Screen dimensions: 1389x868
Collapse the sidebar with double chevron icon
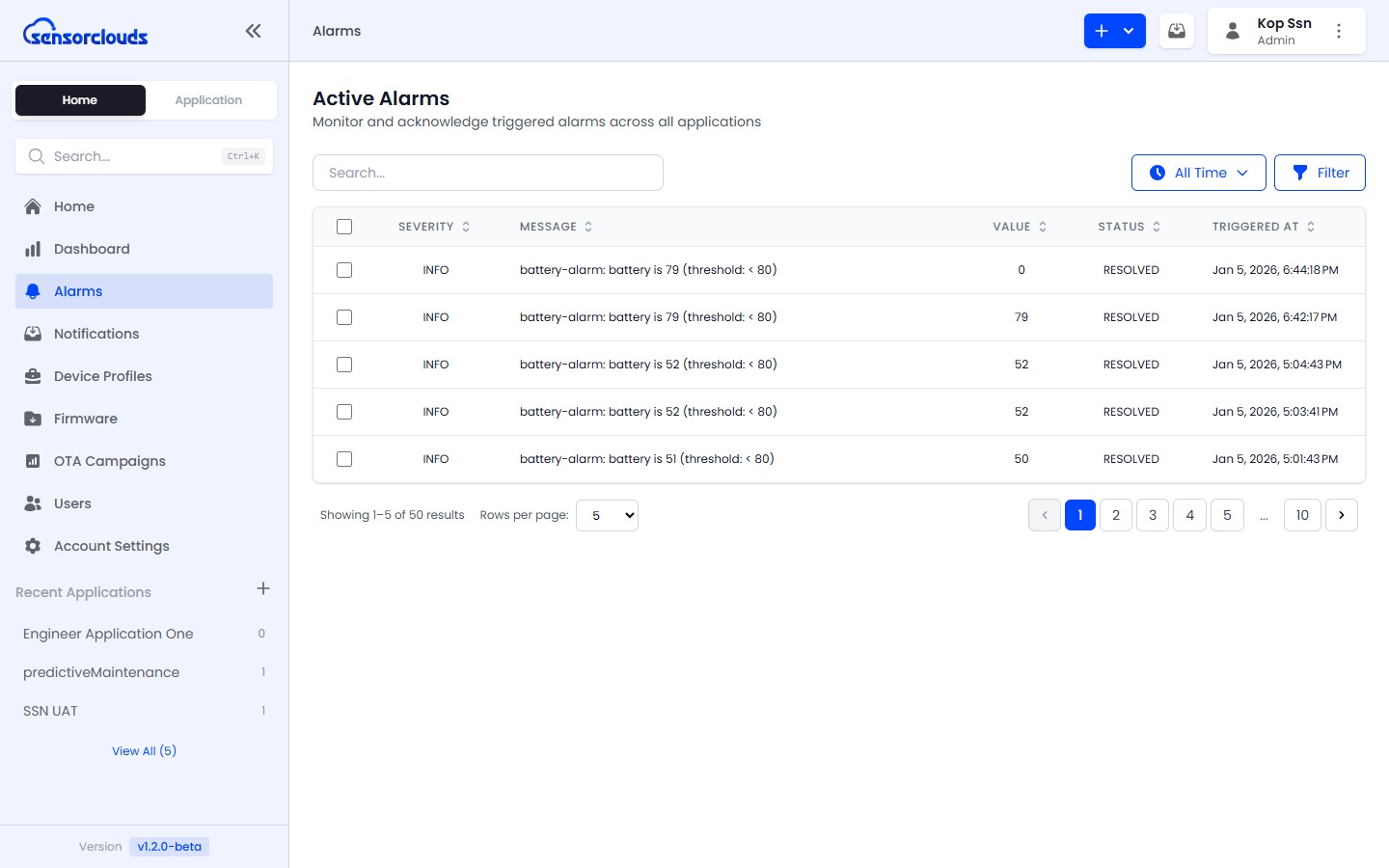coord(253,31)
